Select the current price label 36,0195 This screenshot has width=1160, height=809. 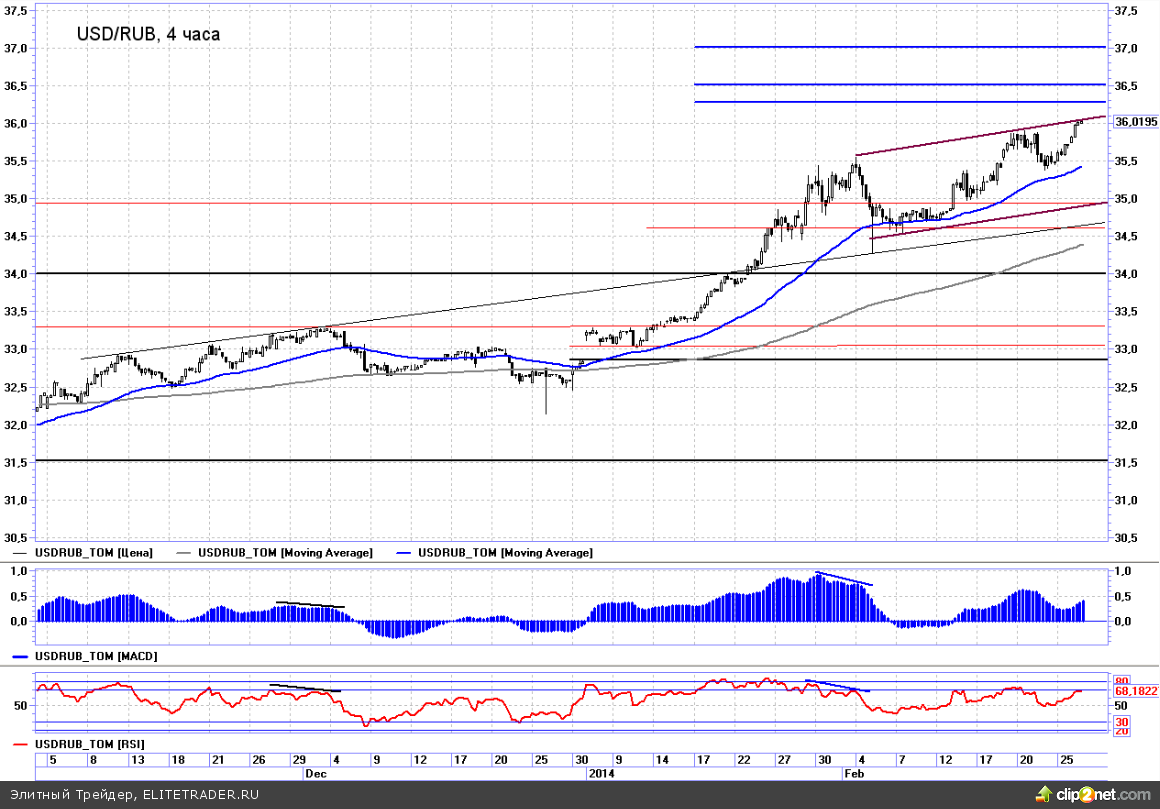pos(1136,122)
